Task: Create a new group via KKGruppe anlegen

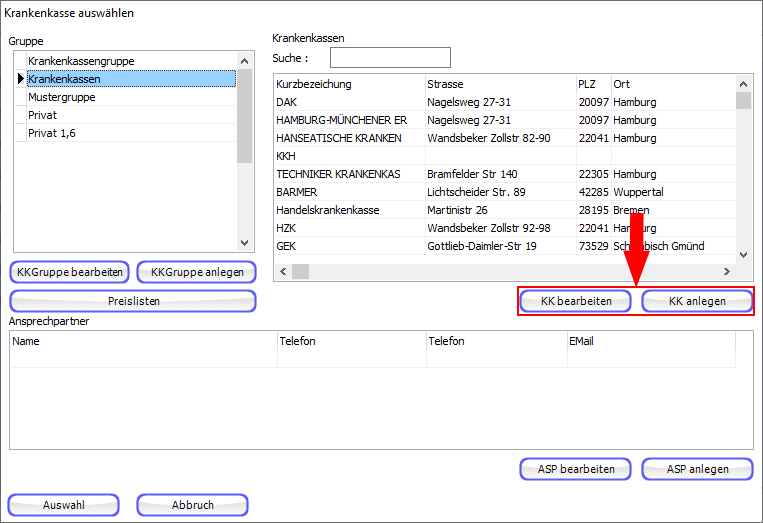Action: click(197, 272)
